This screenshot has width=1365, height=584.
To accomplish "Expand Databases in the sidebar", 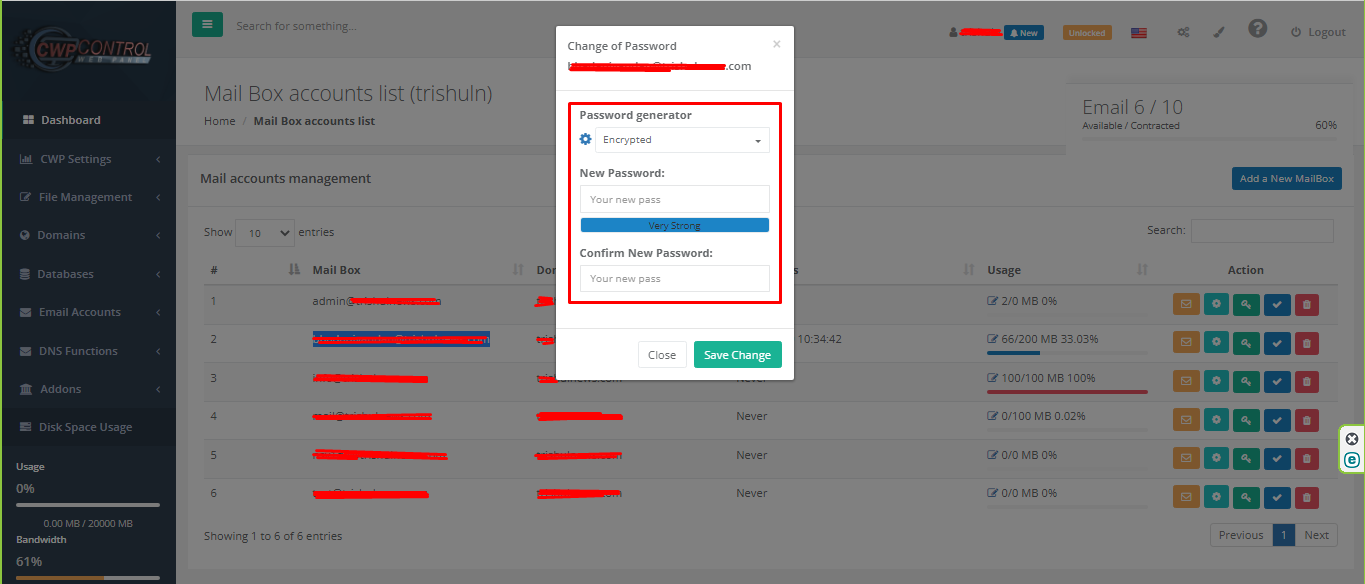I will point(88,274).
